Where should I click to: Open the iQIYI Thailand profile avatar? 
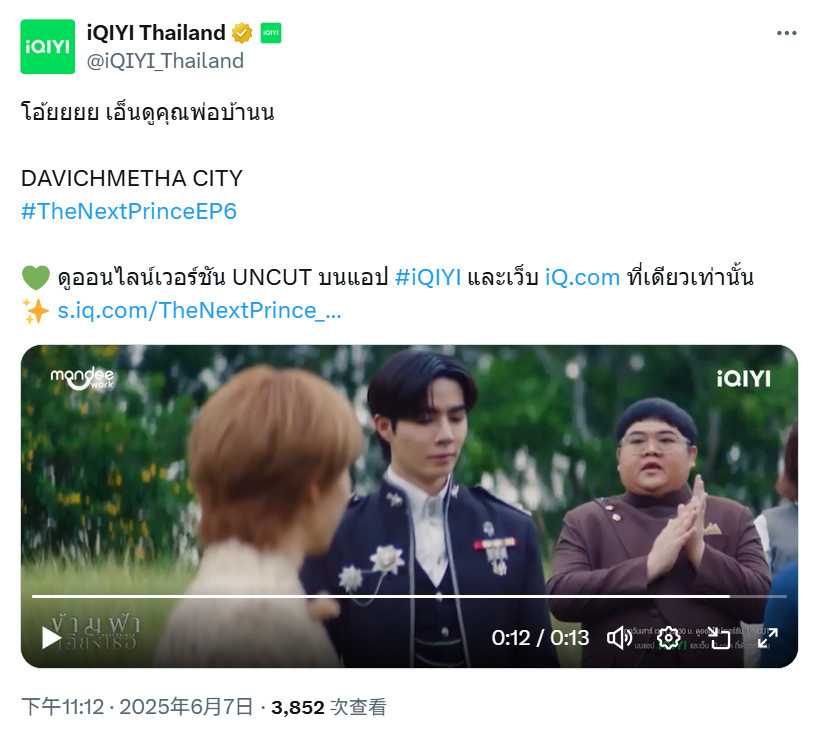click(x=48, y=46)
